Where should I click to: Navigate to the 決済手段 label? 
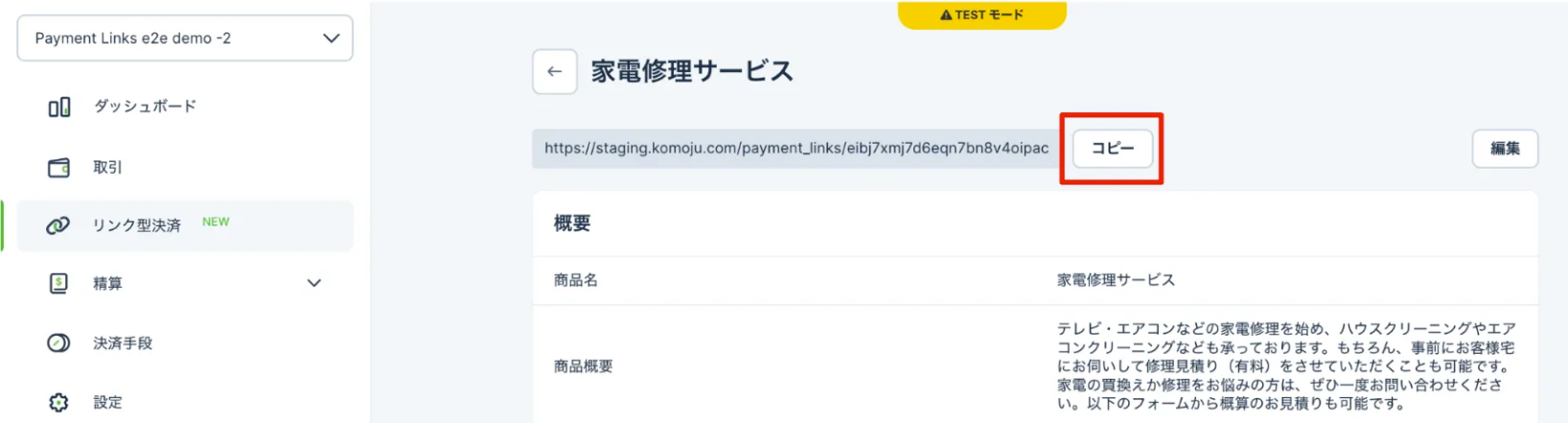click(123, 343)
